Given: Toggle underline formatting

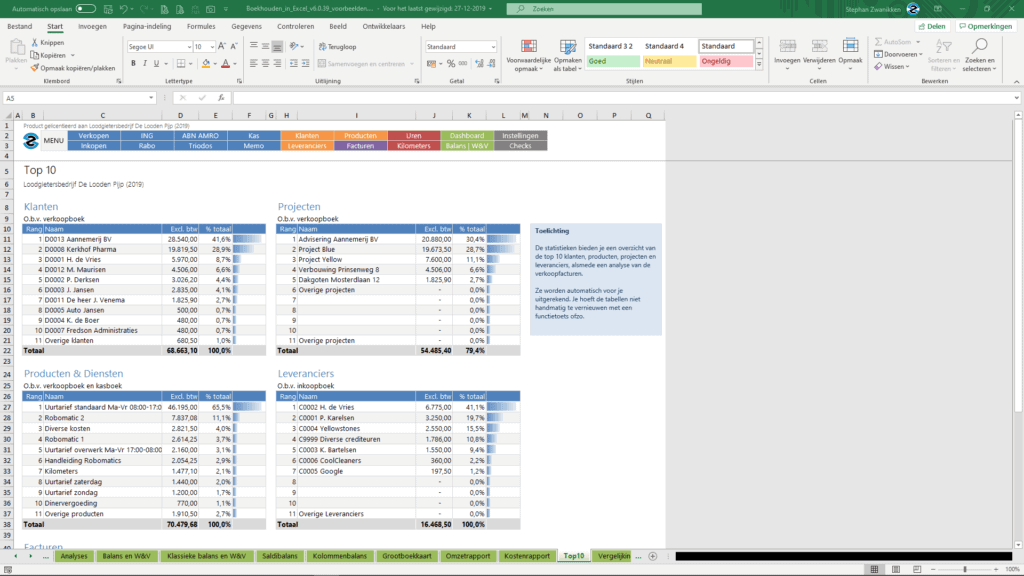Looking at the screenshot, I should point(157,62).
